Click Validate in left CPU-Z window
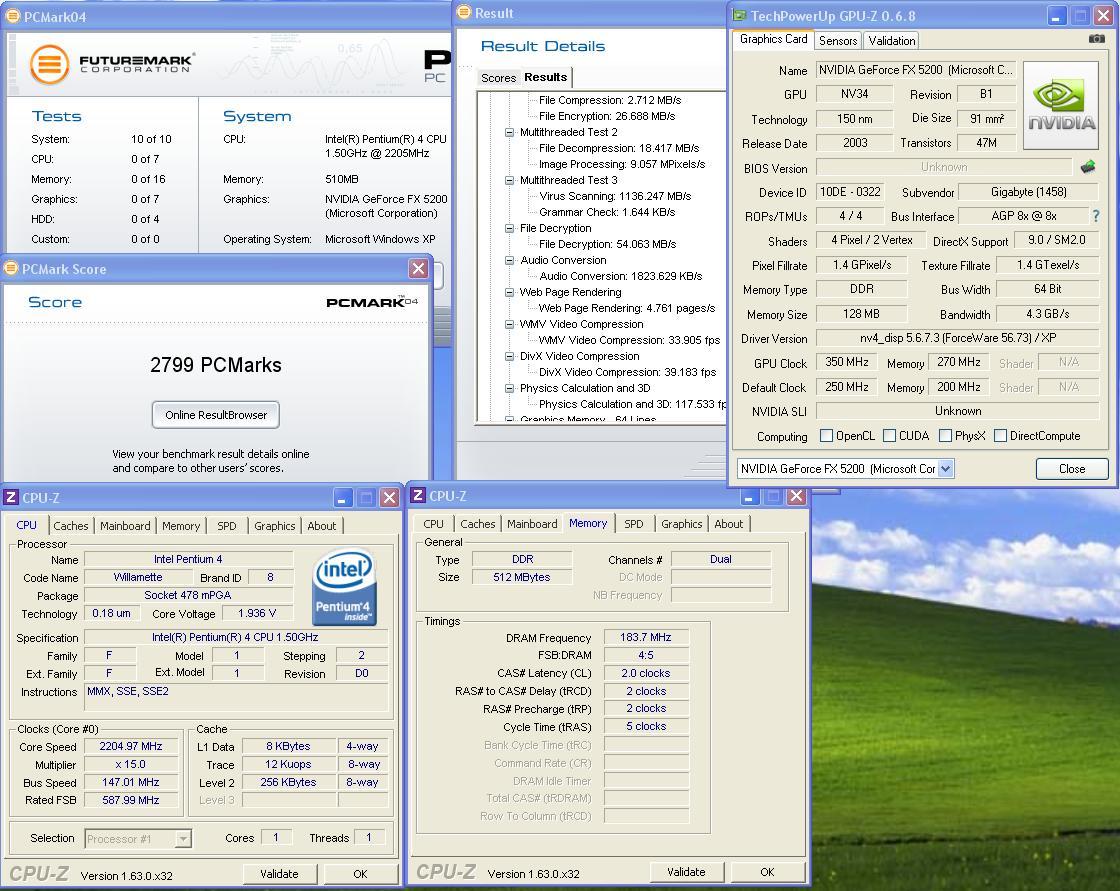 tap(279, 874)
